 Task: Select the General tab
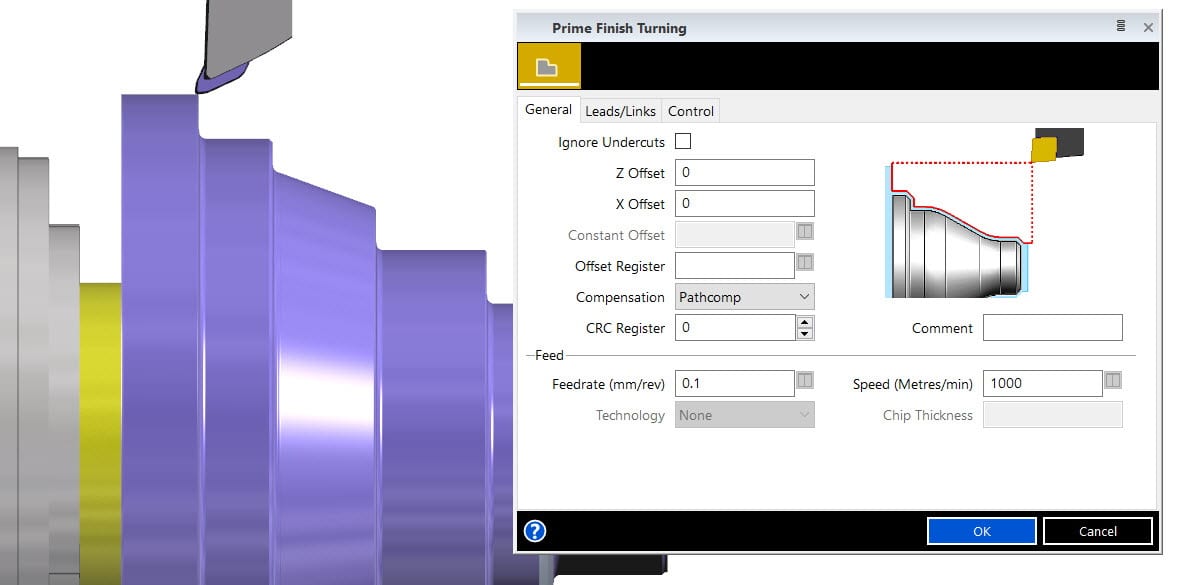(548, 110)
